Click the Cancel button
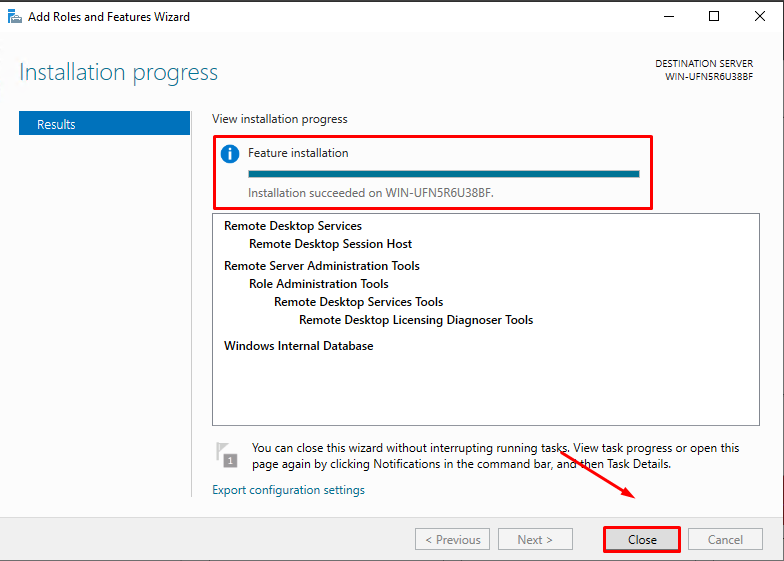Viewport: 784px width, 561px height. 725,540
